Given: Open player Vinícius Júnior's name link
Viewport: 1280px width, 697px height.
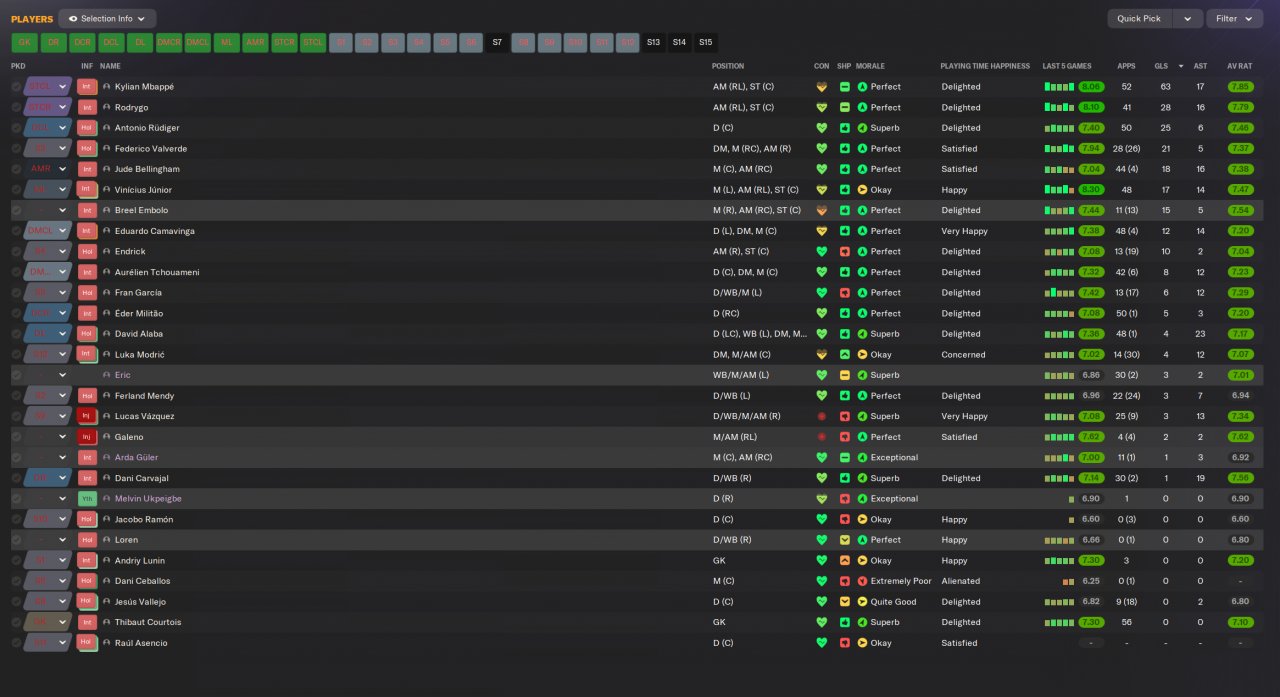Looking at the screenshot, I should click(143, 190).
